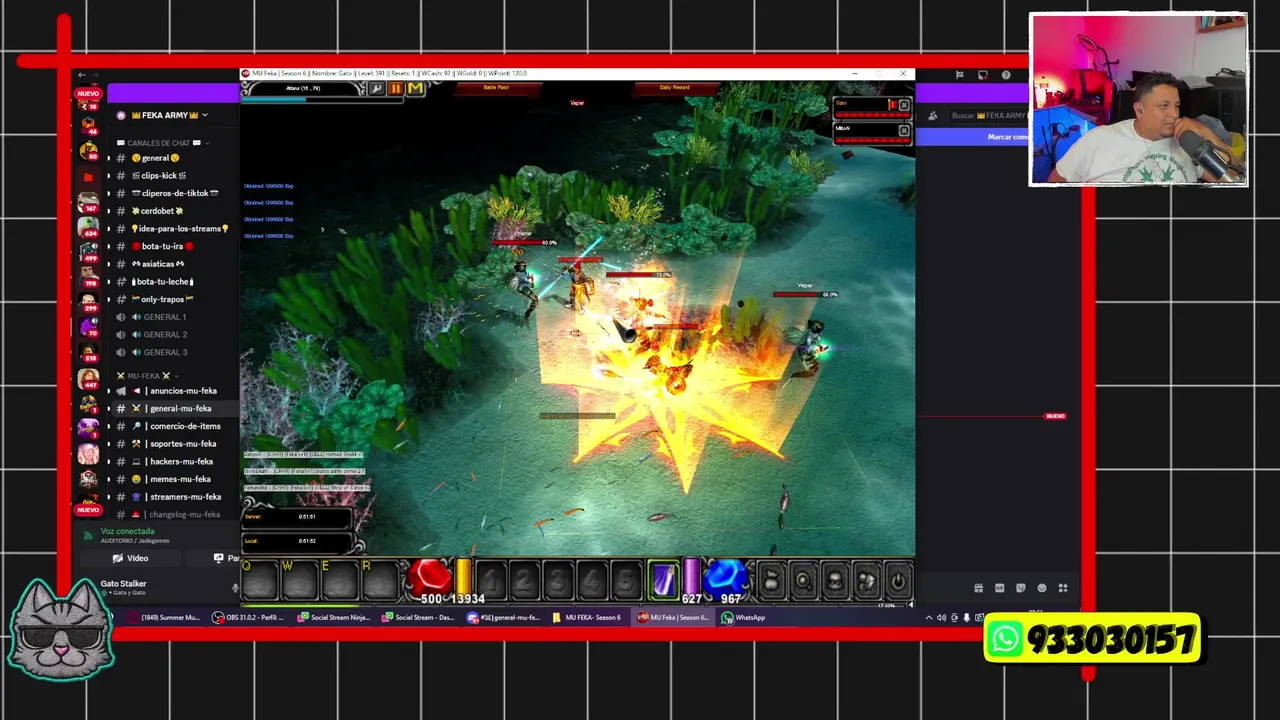The width and height of the screenshot is (1280, 720).
Task: Toggle Video camera in voice panel
Action: [x=131, y=558]
